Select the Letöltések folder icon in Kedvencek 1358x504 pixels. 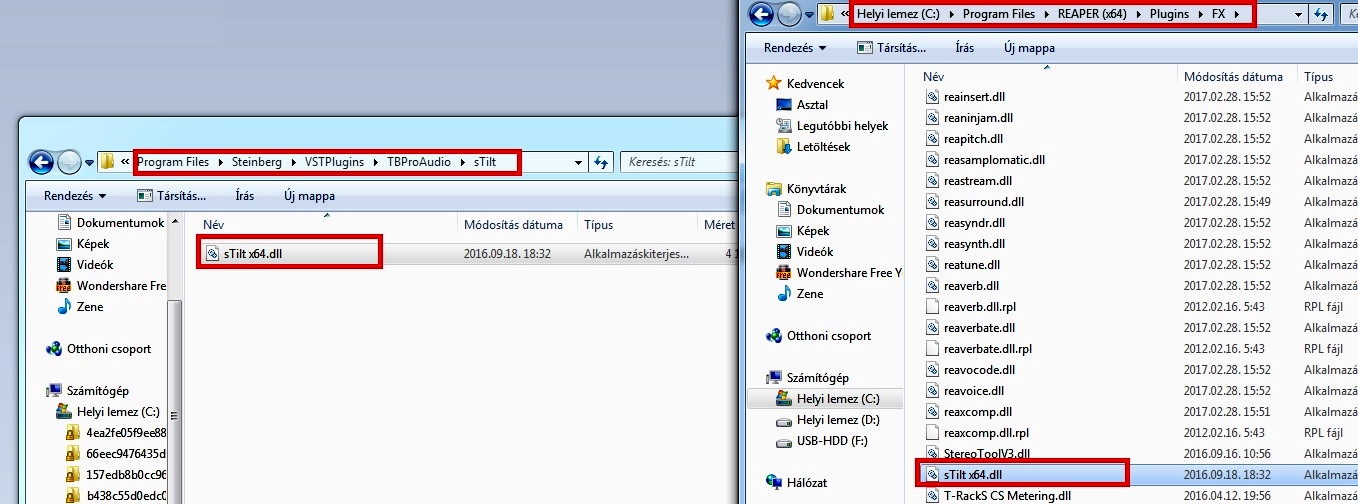tap(784, 147)
